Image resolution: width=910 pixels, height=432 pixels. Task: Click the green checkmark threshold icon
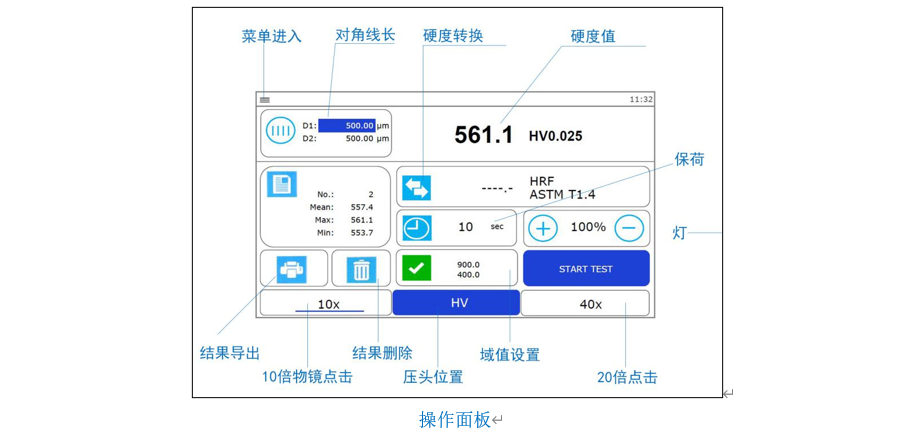coord(416,268)
